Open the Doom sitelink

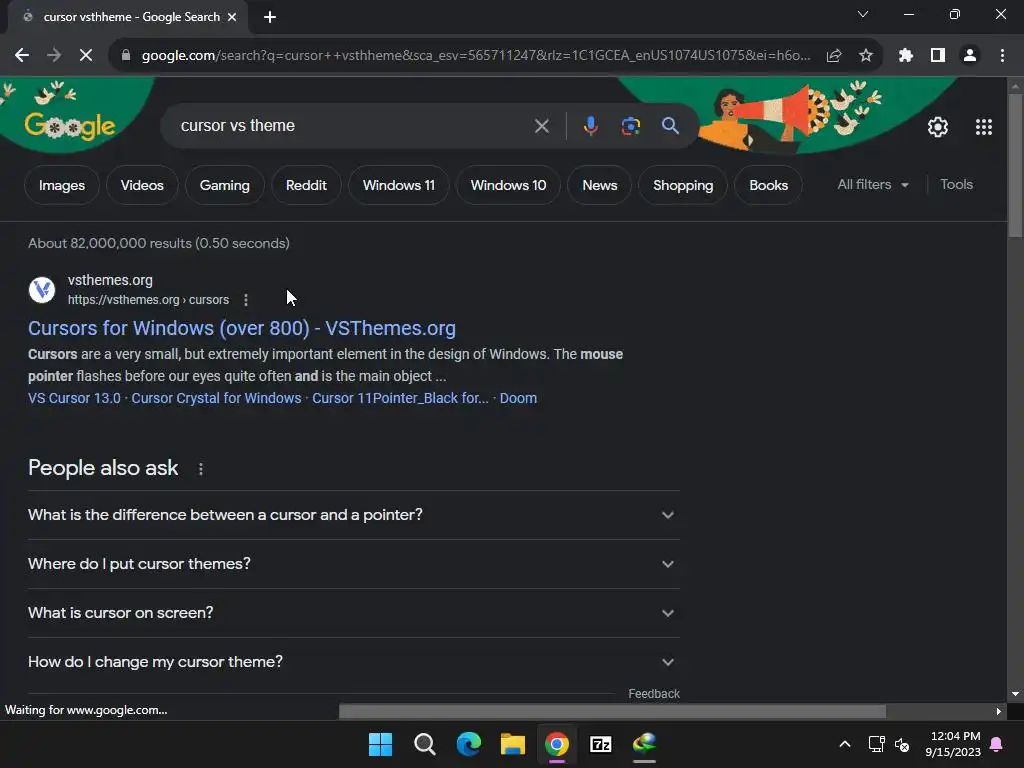tap(518, 398)
